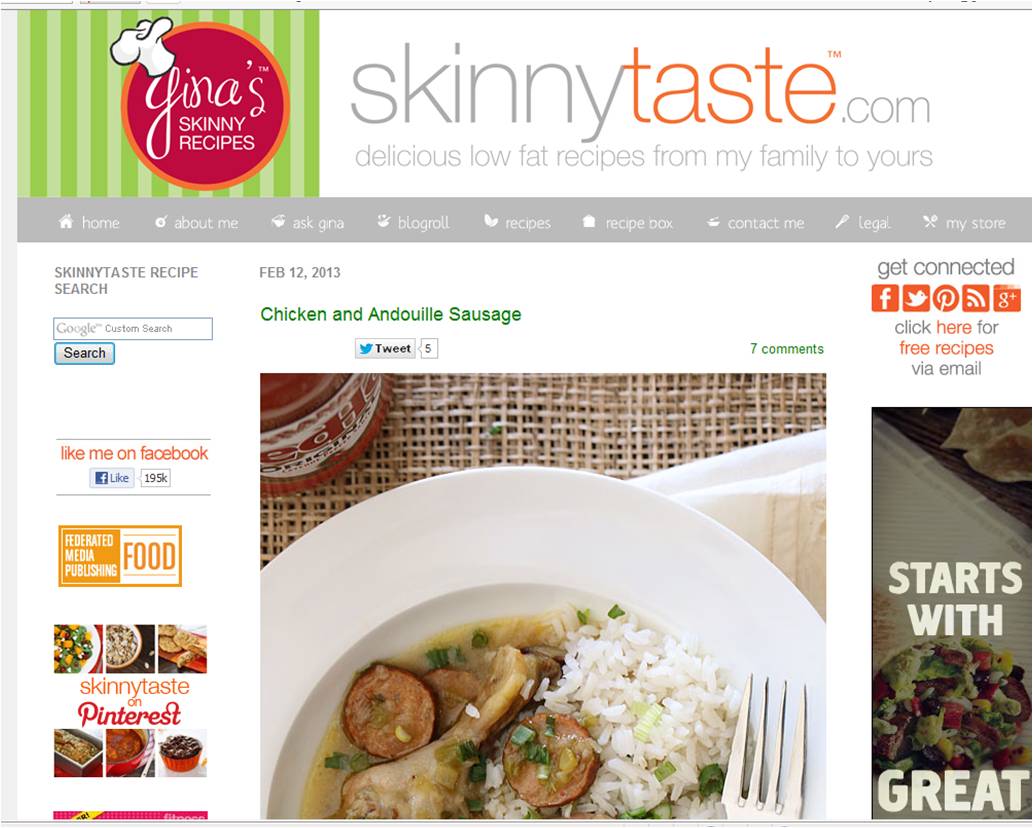Open the recipes menu item

point(517,223)
